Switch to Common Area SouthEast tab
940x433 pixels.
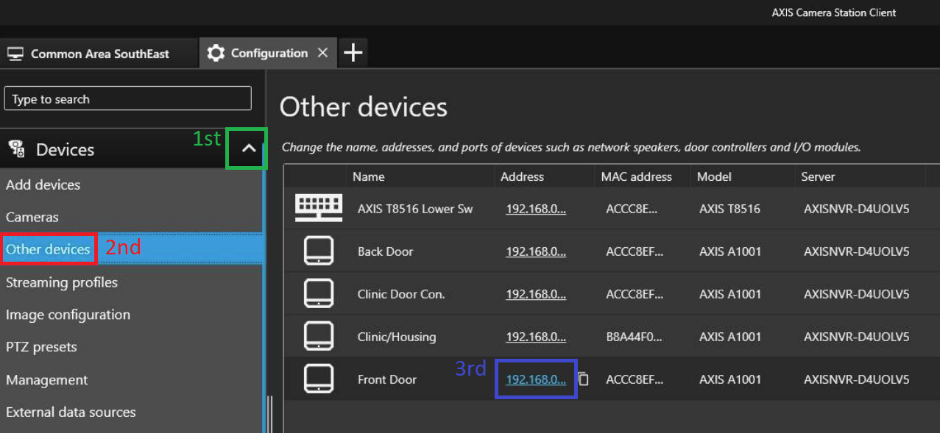point(98,53)
